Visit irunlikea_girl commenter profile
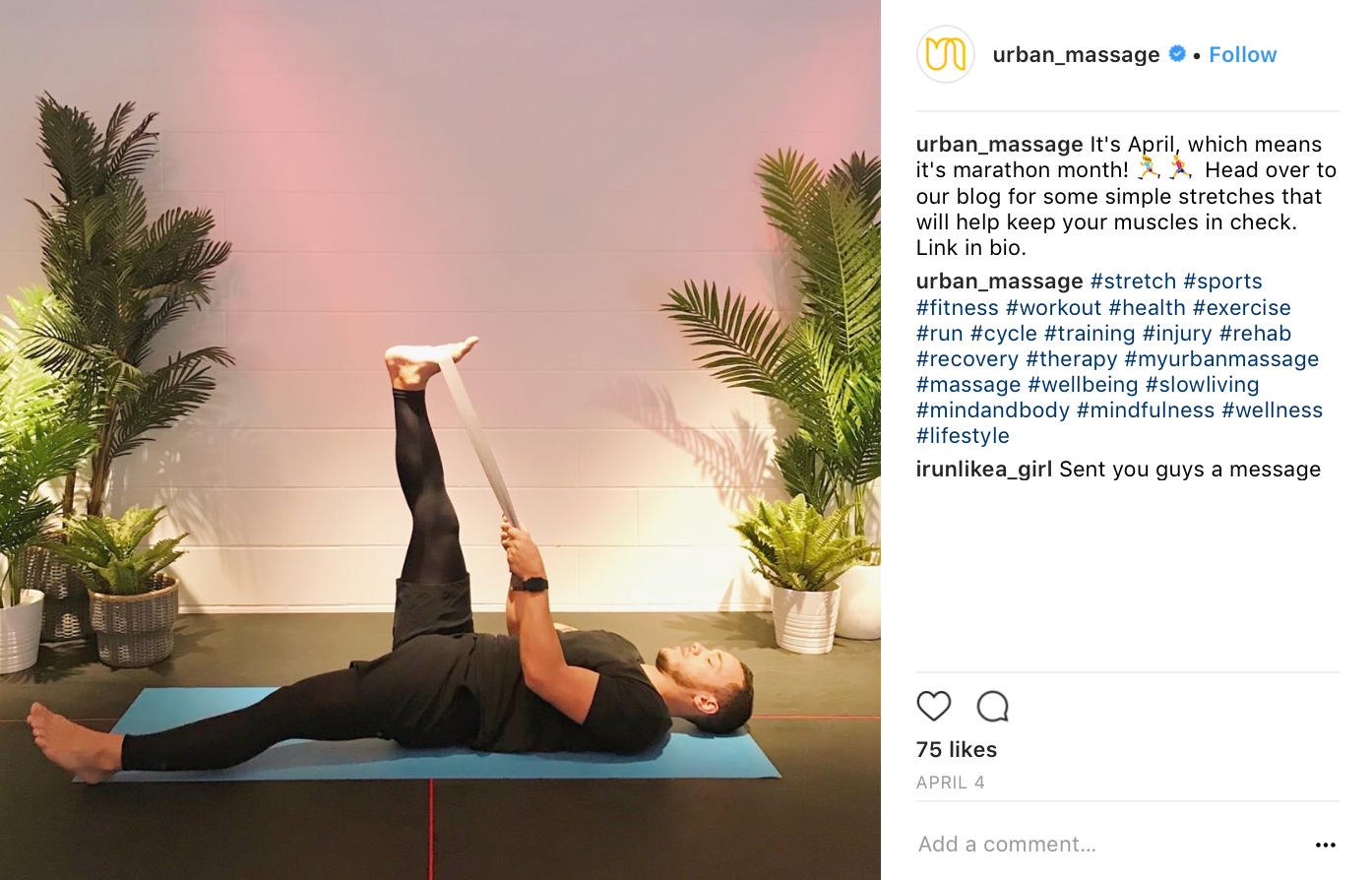 click(983, 470)
